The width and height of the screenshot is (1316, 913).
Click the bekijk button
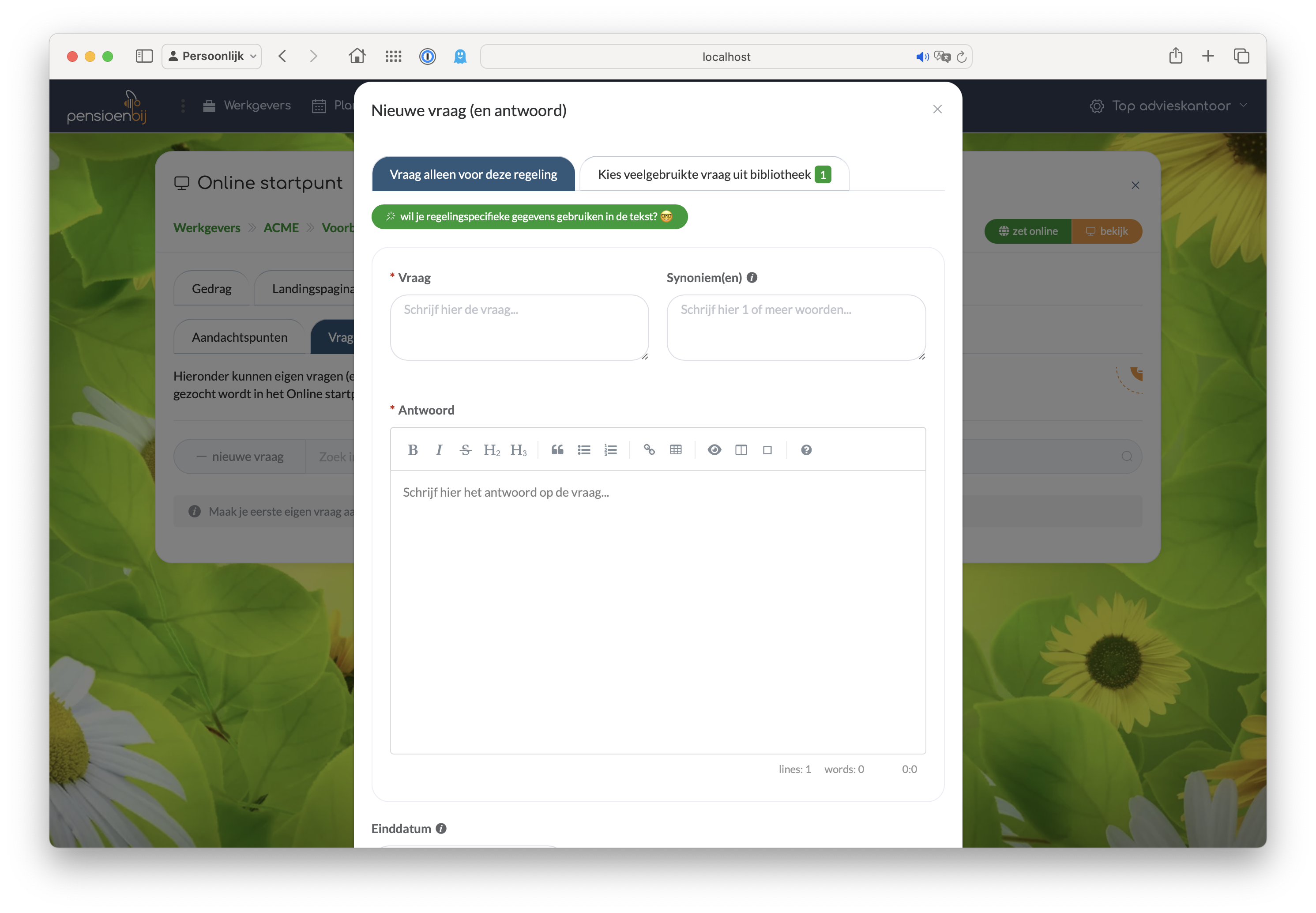click(1107, 231)
